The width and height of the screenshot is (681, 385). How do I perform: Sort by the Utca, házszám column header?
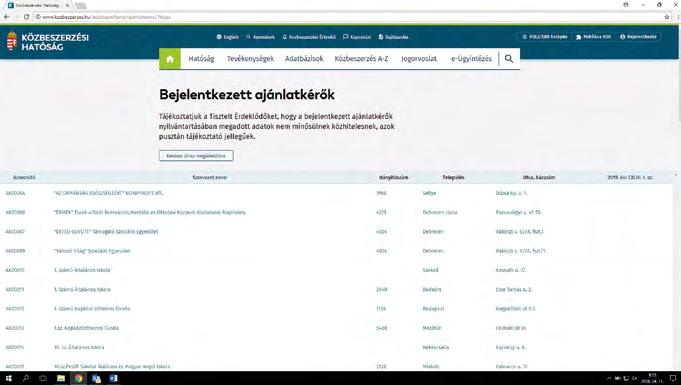(539, 177)
